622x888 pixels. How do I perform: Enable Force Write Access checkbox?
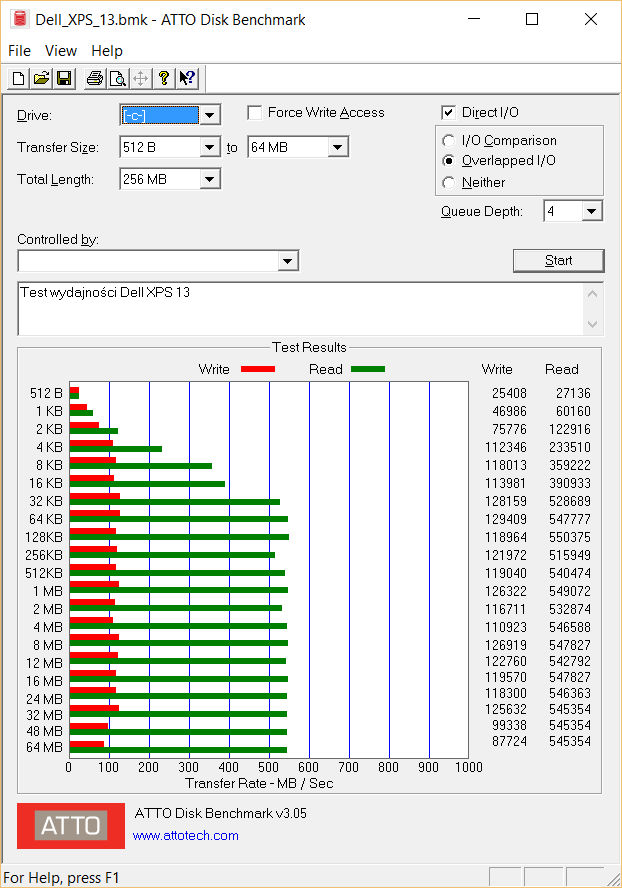tap(255, 113)
